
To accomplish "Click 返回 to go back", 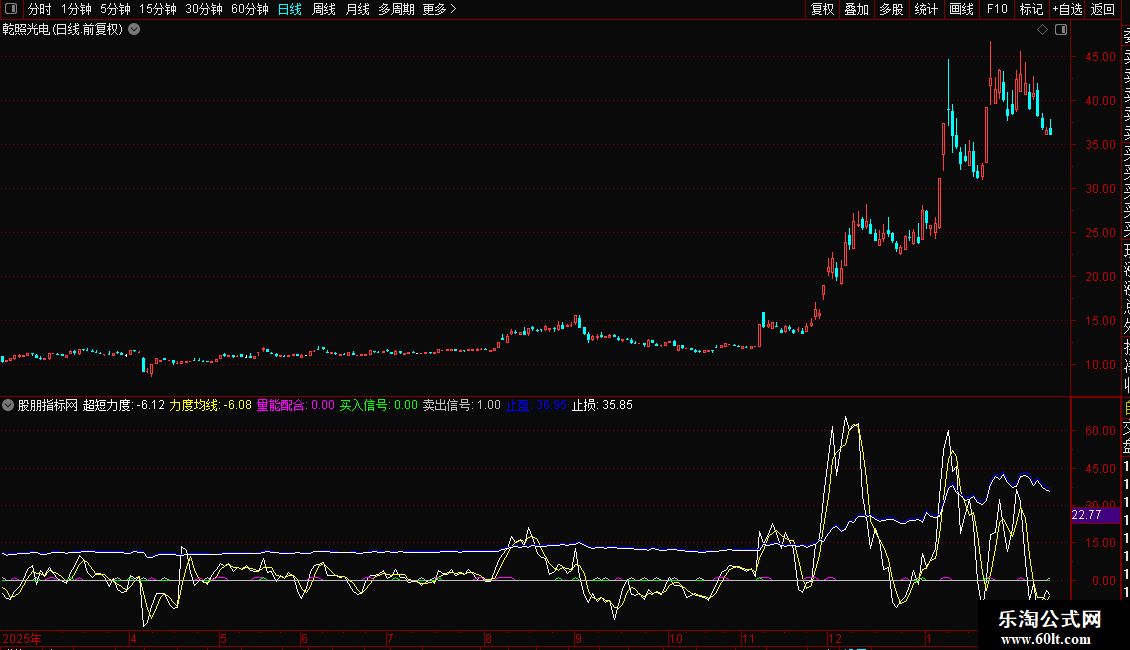I will click(1103, 9).
